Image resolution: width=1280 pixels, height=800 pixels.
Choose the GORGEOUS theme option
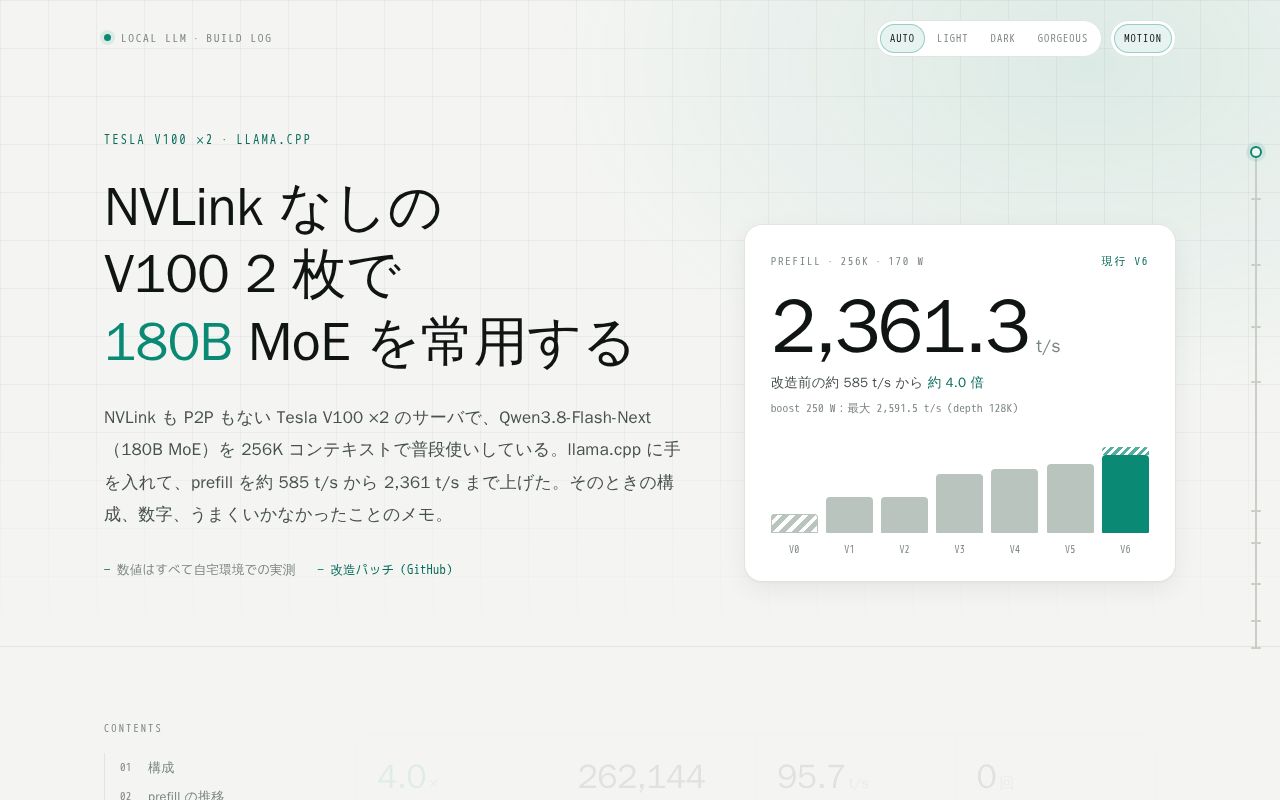pos(1062,39)
